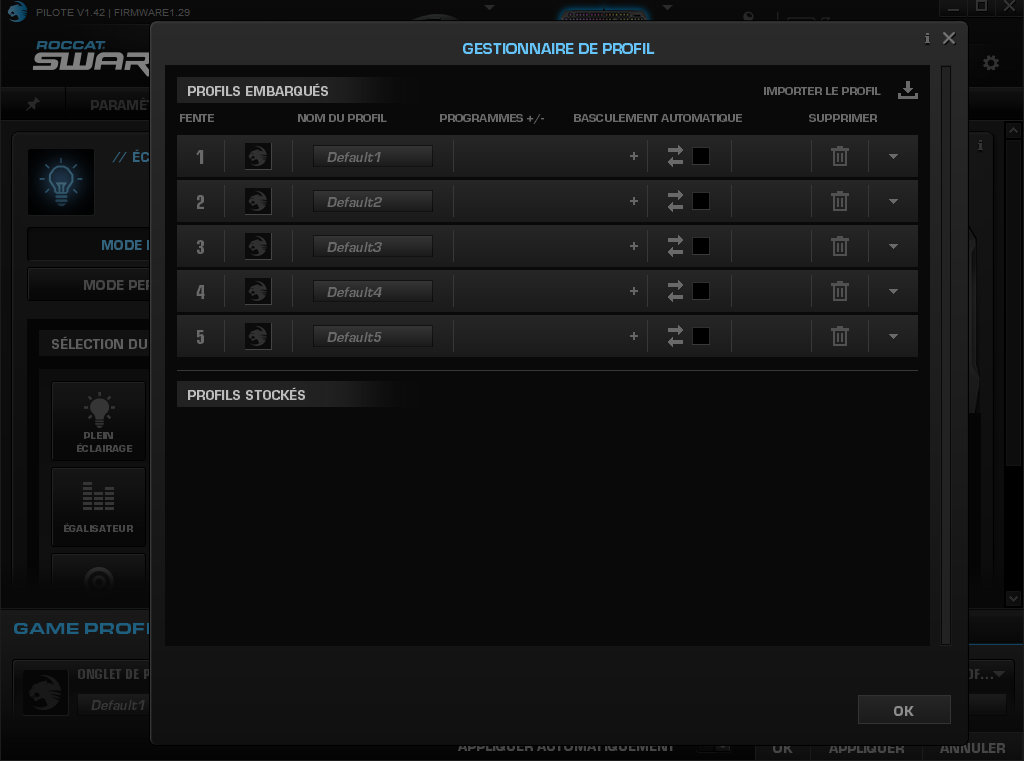This screenshot has width=1024, height=761.
Task: Add a program to Default2 with plus
Action: (633, 201)
